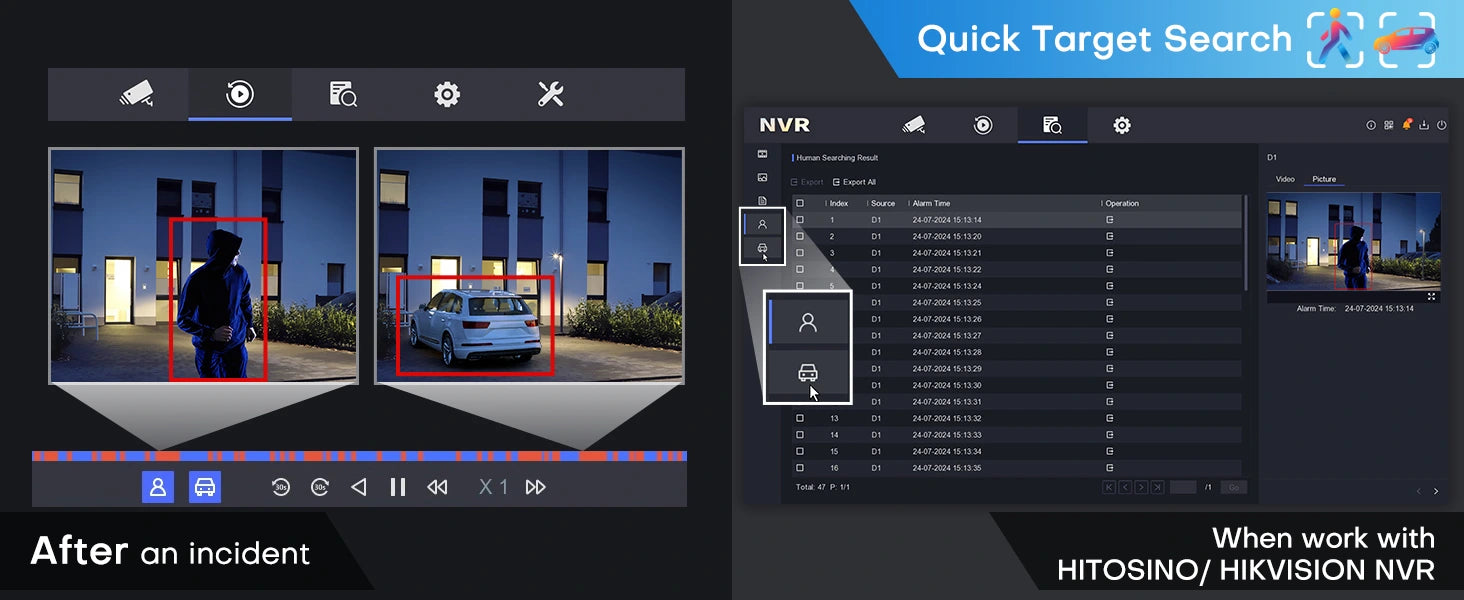Click the live view camera icon in NVR header
1464x600 pixels.
pos(913,125)
